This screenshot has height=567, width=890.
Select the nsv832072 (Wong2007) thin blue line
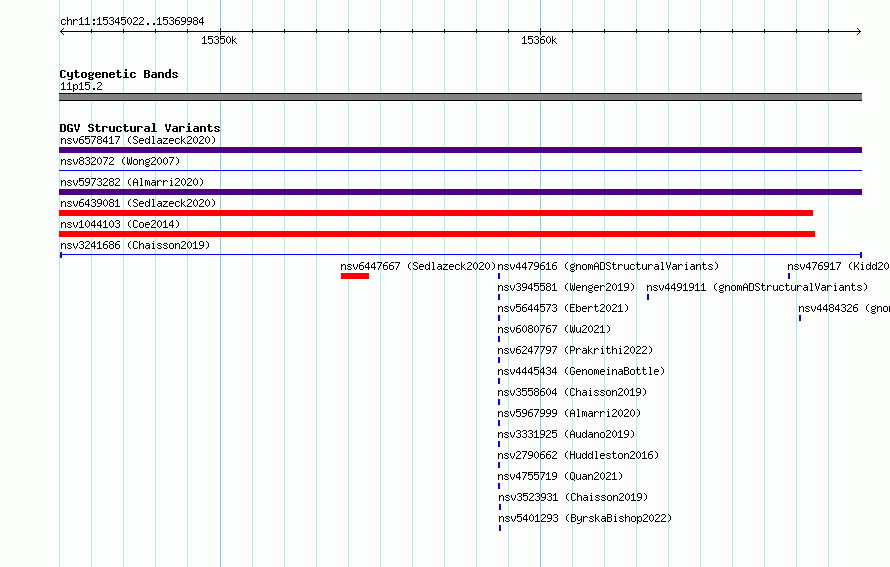click(x=460, y=170)
